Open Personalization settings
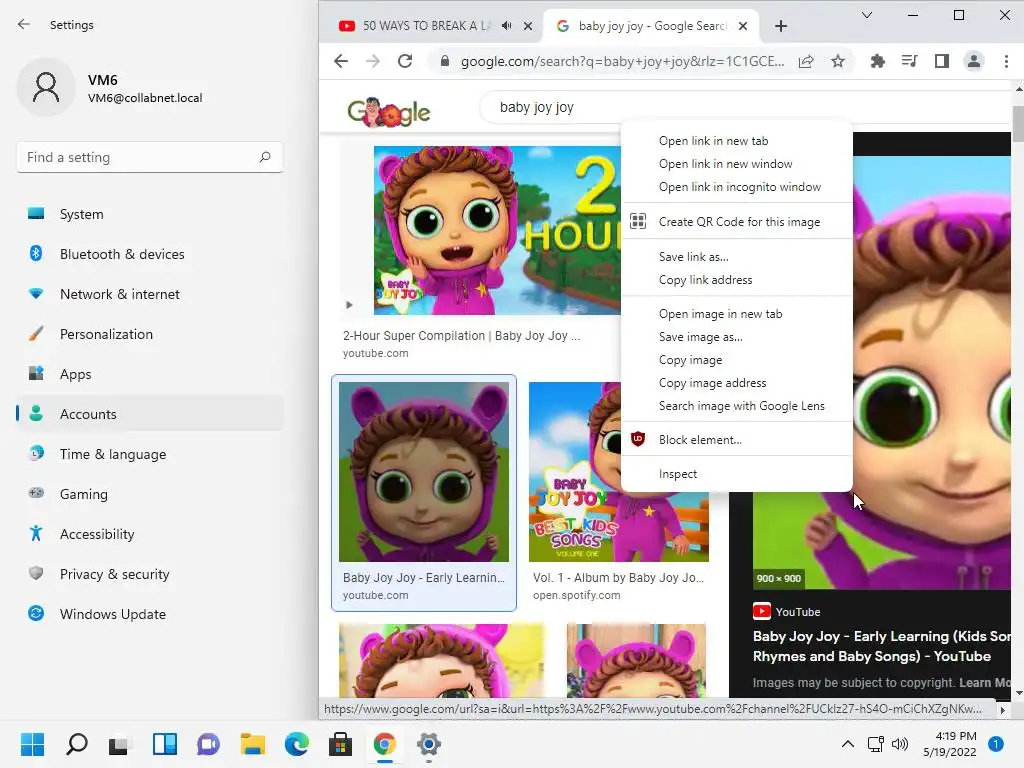Screen dimensions: 1024x768 150,334
